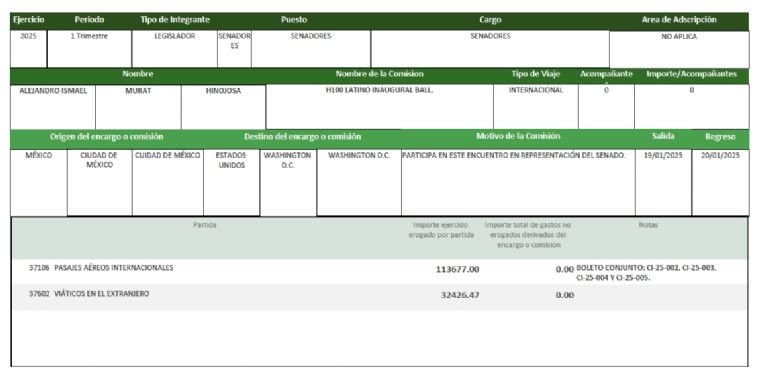Image resolution: width=768 pixels, height=372 pixels.
Task: Click the ALEJANDRO ISMAEL name cell
Action: [x=53, y=107]
